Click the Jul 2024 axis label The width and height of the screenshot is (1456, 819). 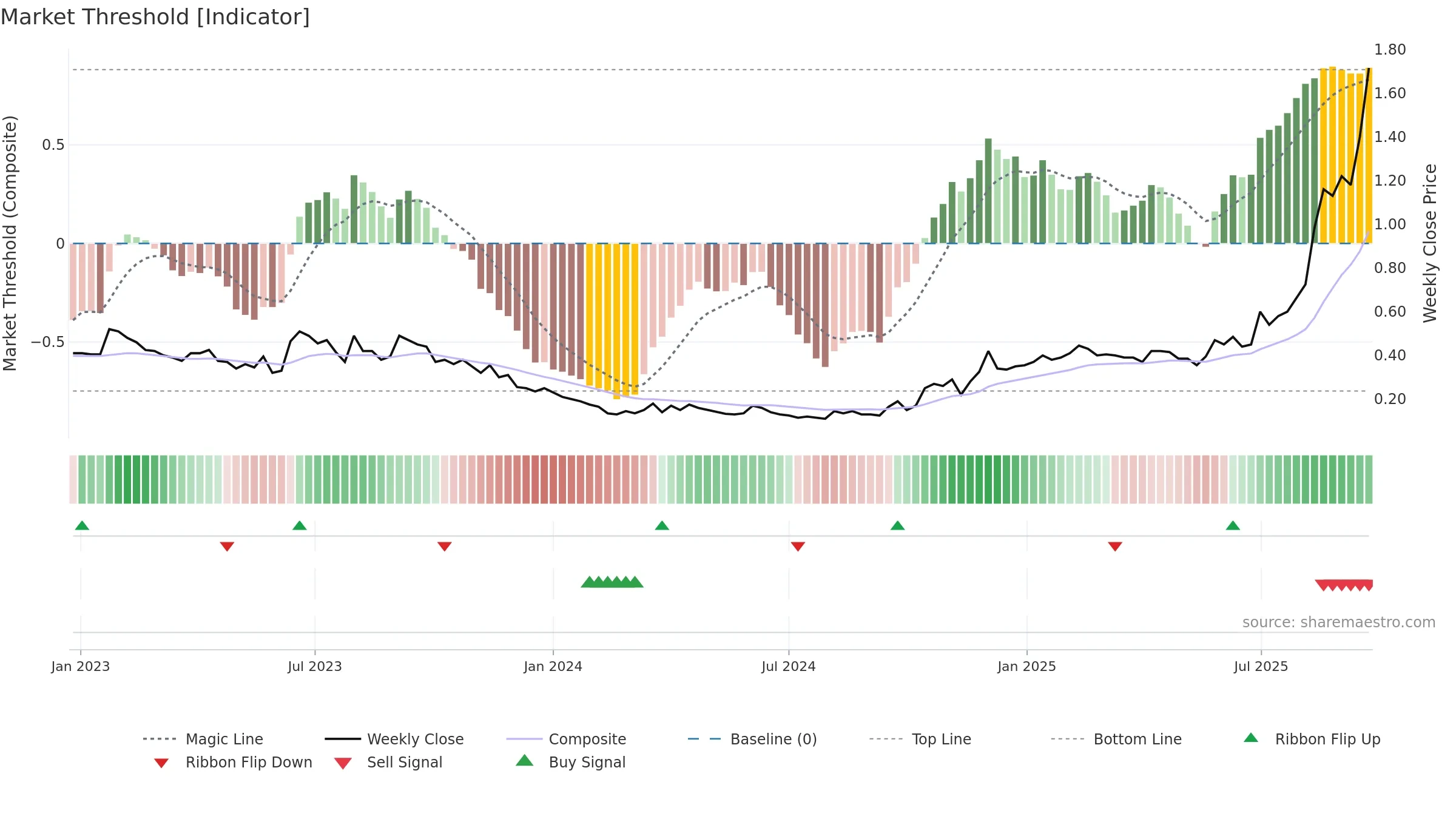click(789, 667)
